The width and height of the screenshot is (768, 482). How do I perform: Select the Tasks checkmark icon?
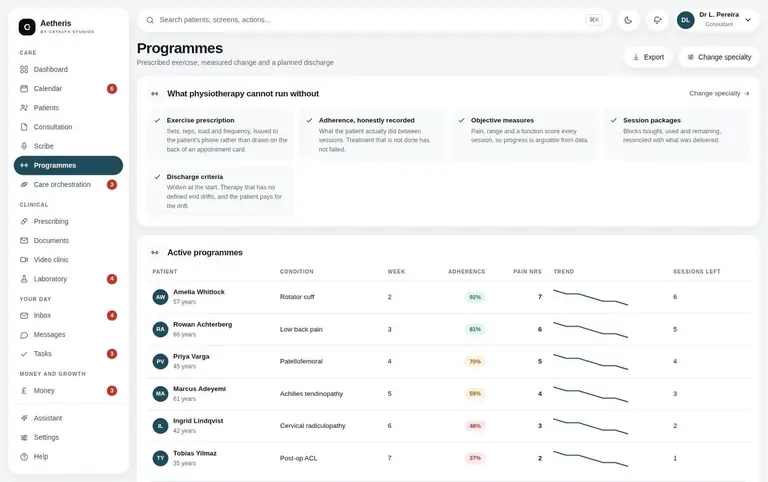24,354
